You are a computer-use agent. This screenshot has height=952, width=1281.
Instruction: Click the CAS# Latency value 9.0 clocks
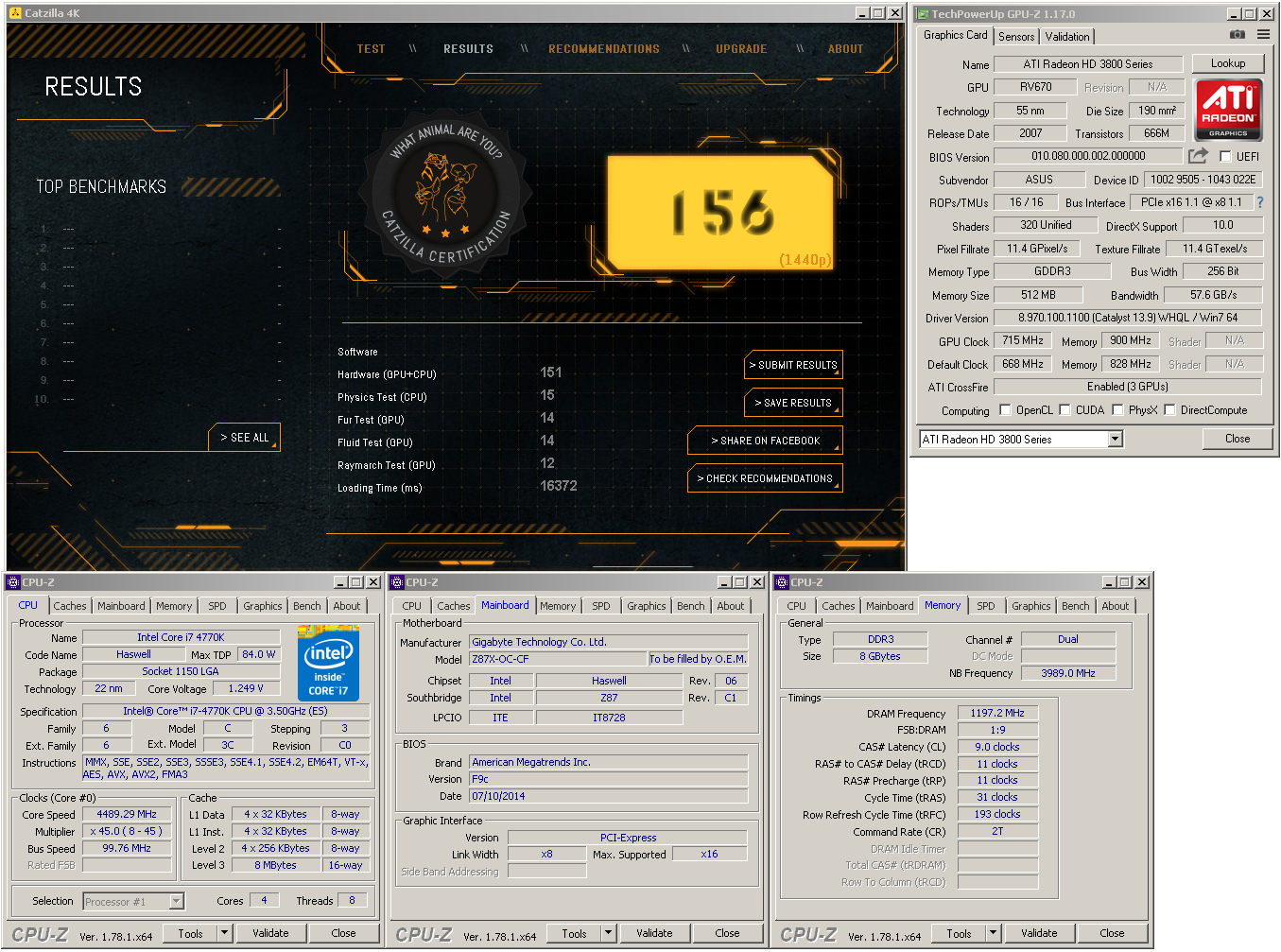coord(997,747)
